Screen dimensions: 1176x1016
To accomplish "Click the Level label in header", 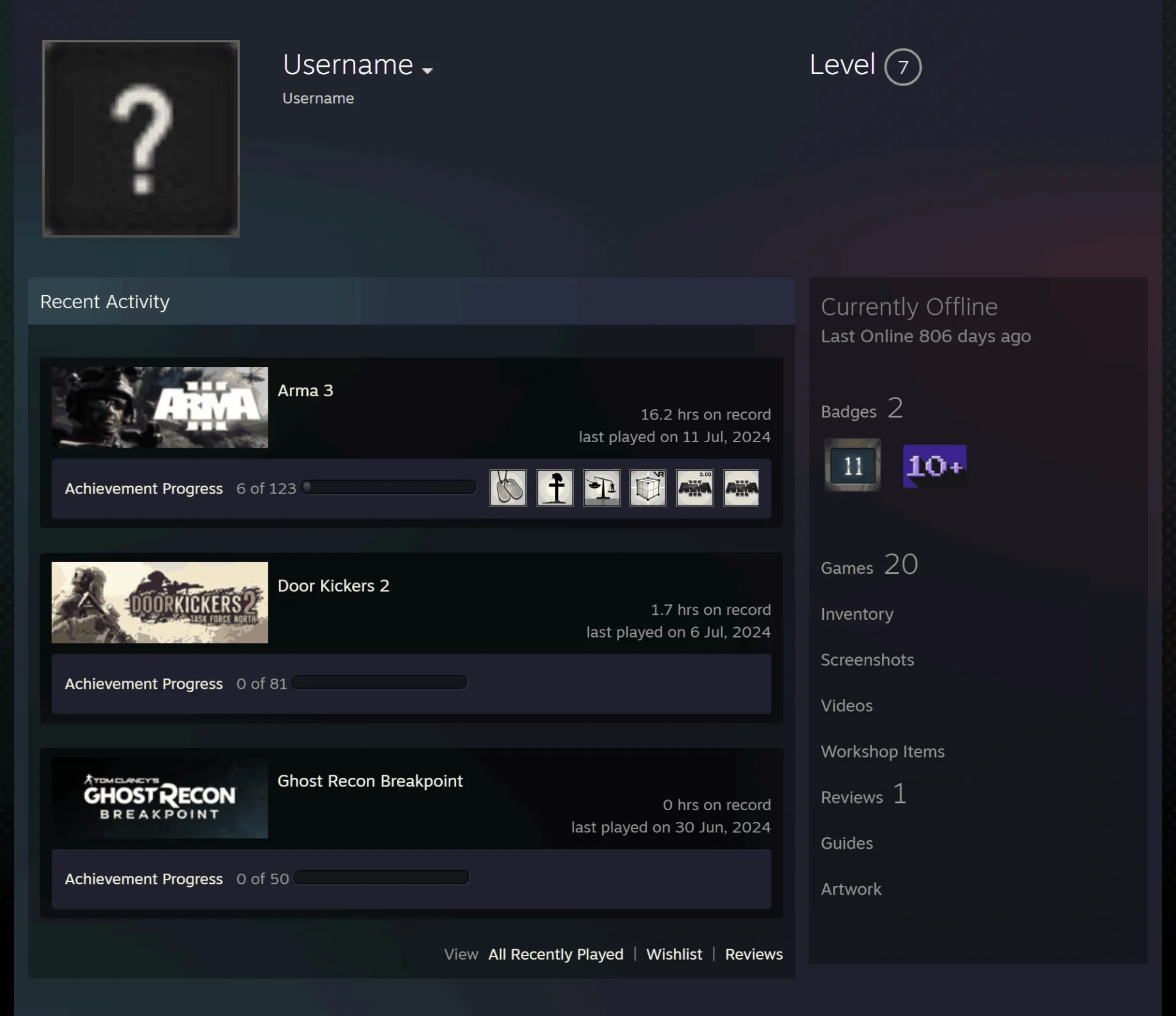I will [x=842, y=65].
